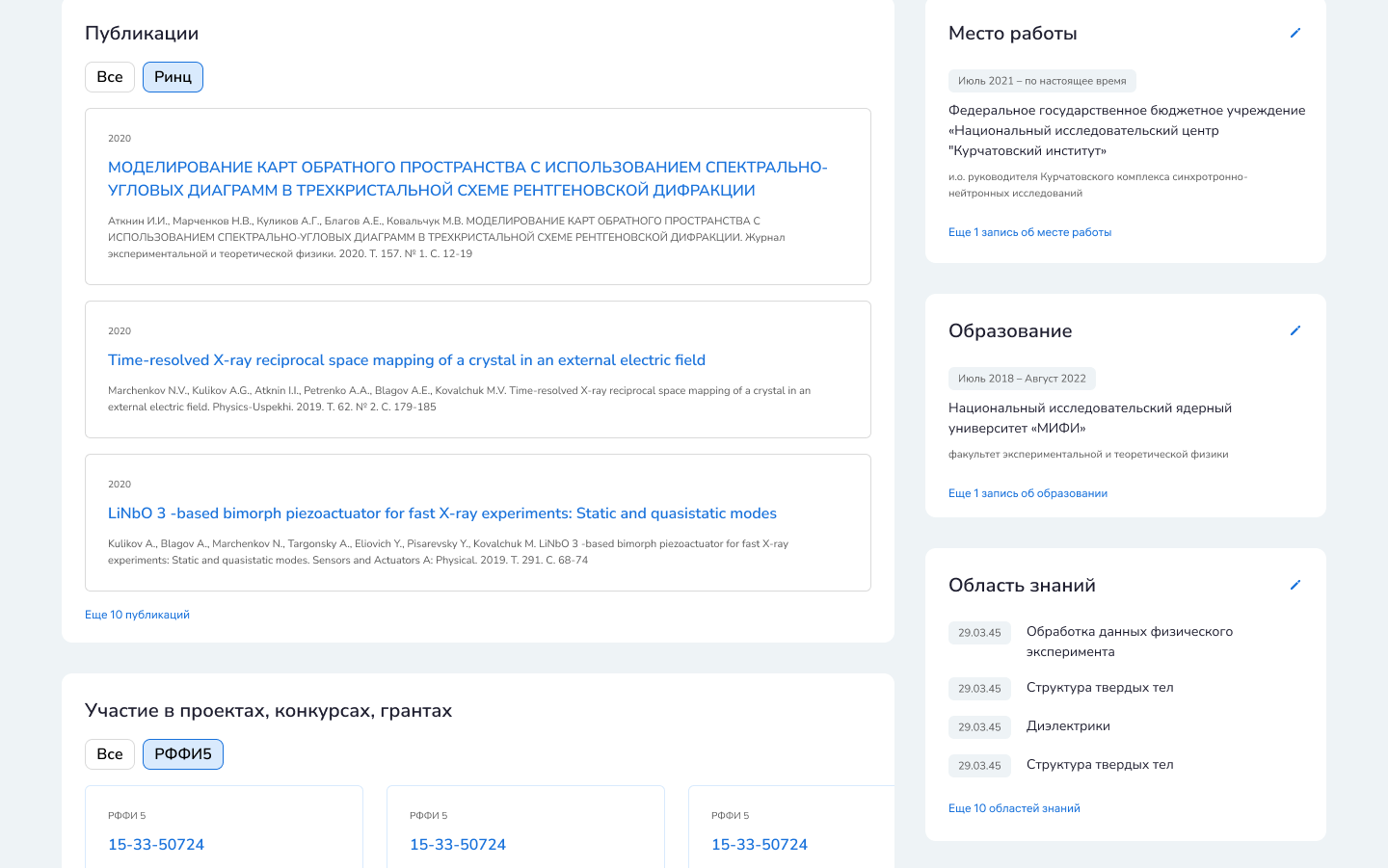Expand Еще 10 публикаций list
The image size is (1388, 868).
tap(137, 615)
